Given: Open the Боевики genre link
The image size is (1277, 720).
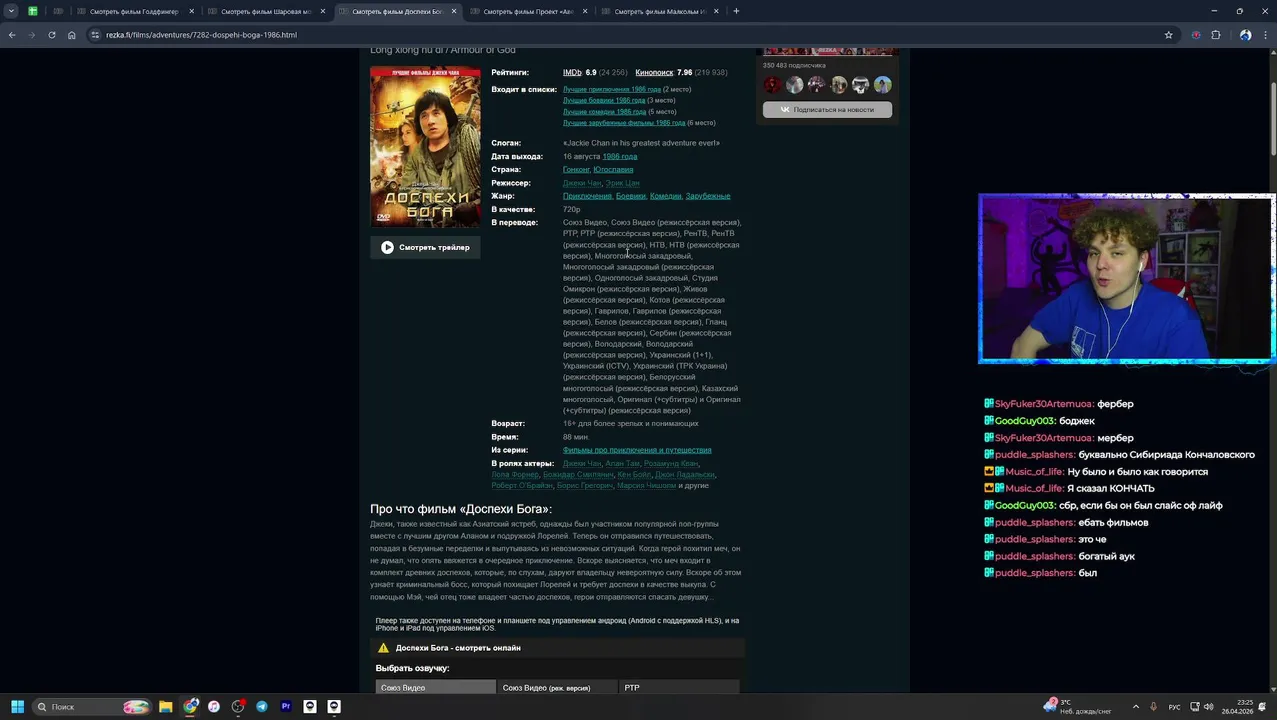Looking at the screenshot, I should tap(631, 196).
